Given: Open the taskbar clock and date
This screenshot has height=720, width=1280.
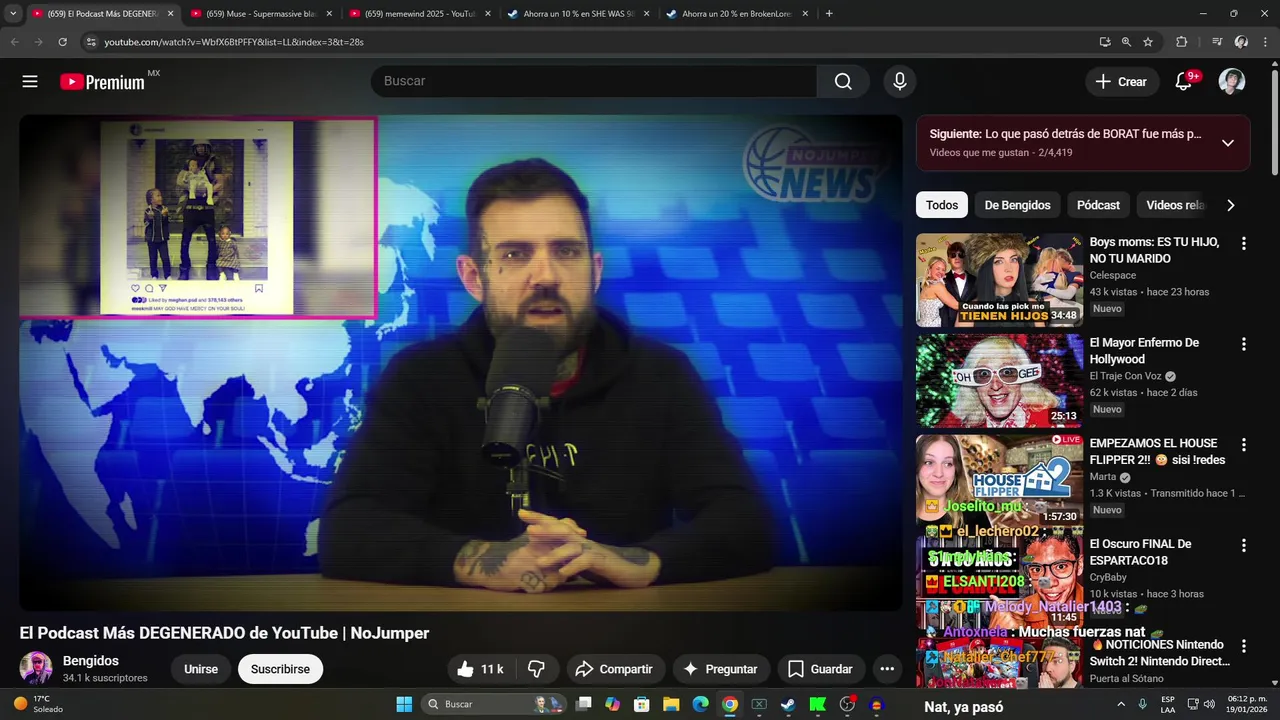Looking at the screenshot, I should (1243, 704).
